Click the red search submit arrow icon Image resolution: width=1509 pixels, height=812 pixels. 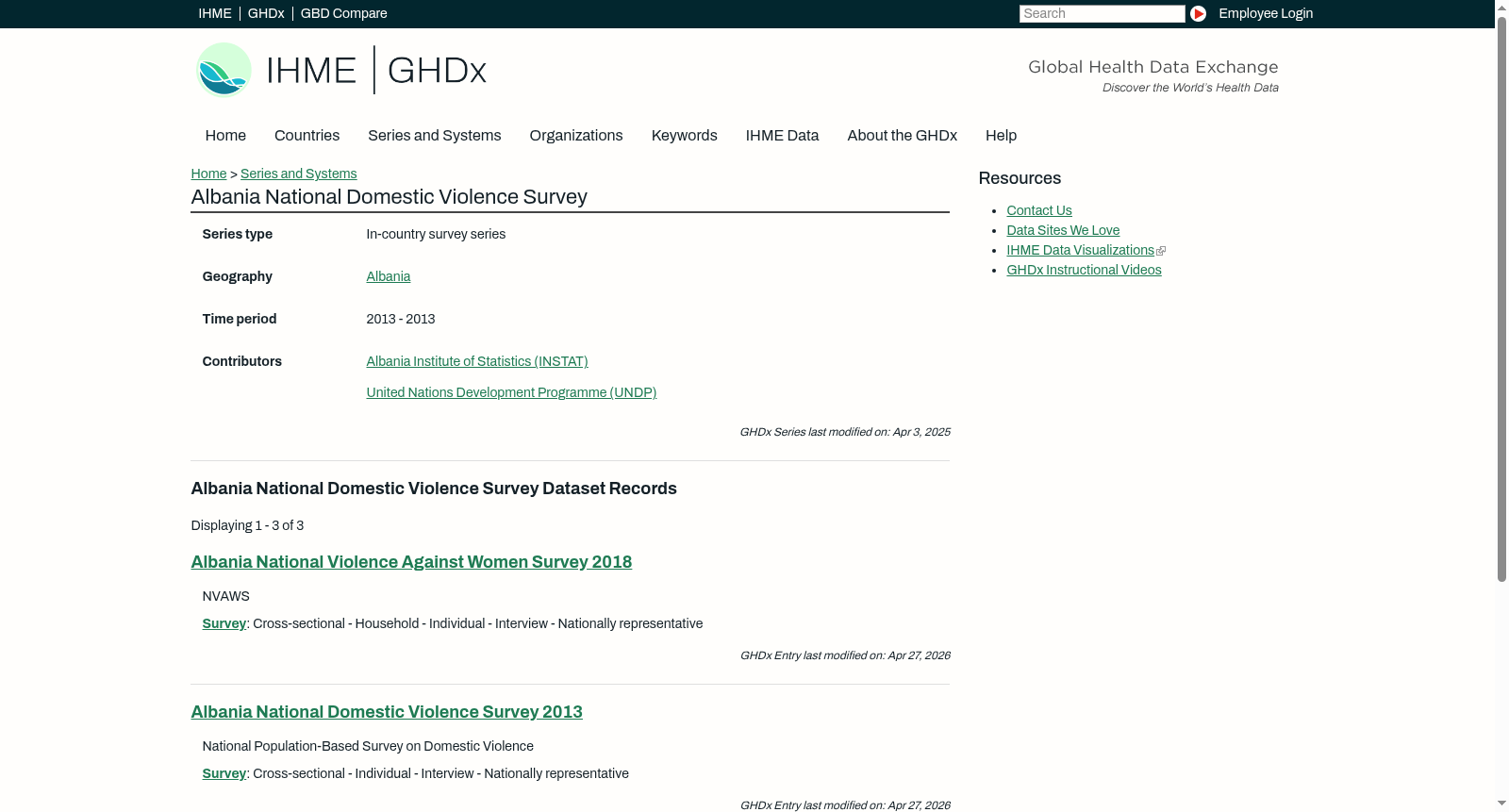[1198, 13]
